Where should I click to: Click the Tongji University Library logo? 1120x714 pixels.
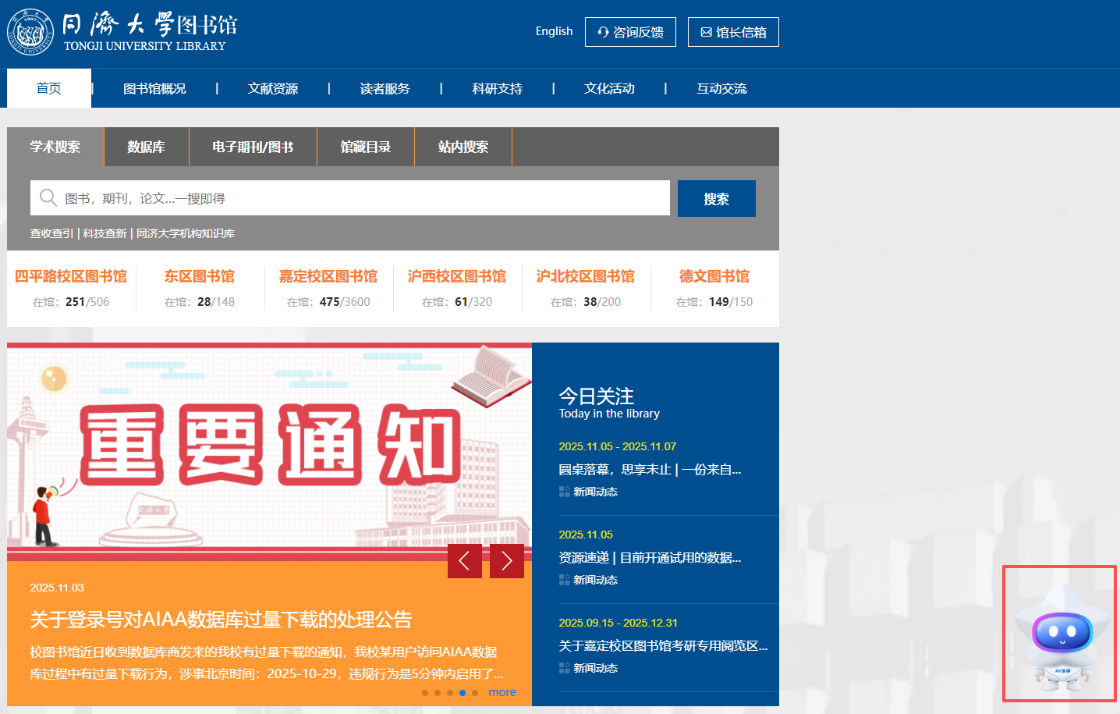[x=122, y=32]
